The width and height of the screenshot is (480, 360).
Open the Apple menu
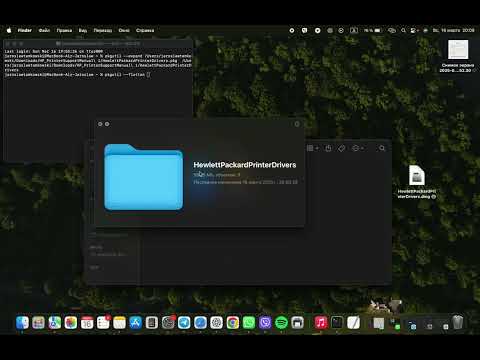(x=9, y=30)
